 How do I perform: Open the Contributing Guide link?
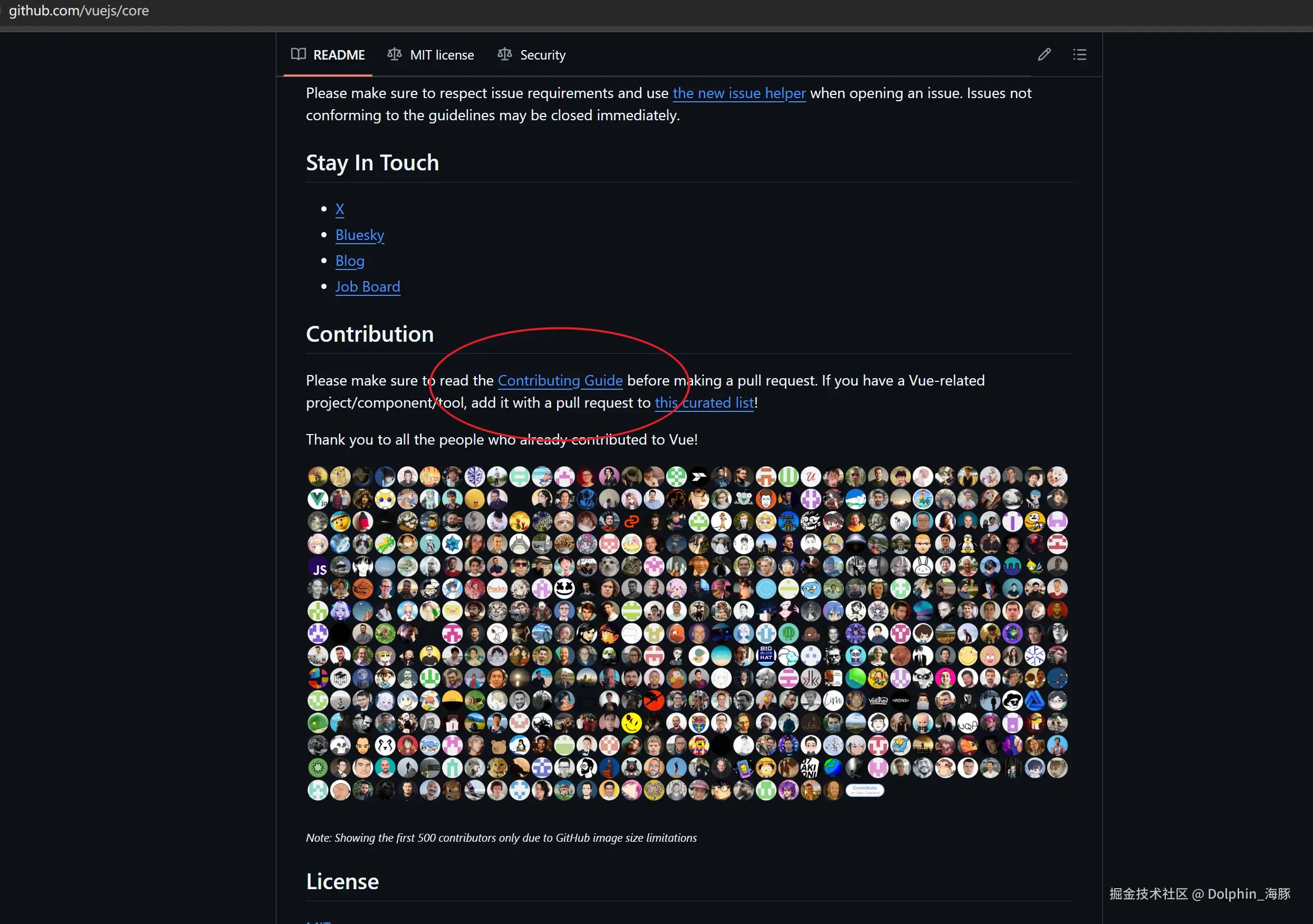[560, 380]
